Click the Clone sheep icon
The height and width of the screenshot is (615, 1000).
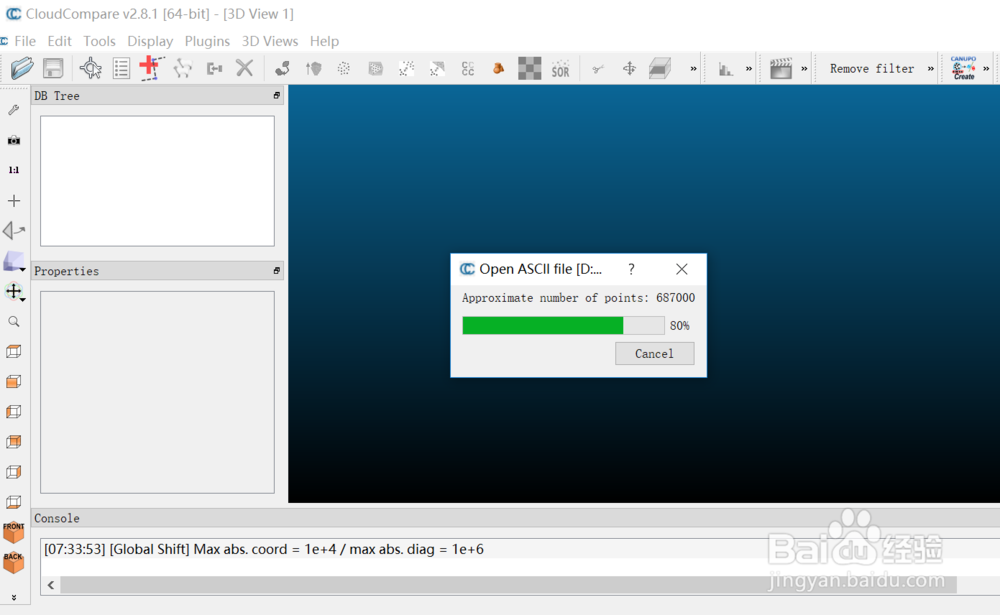tap(182, 68)
